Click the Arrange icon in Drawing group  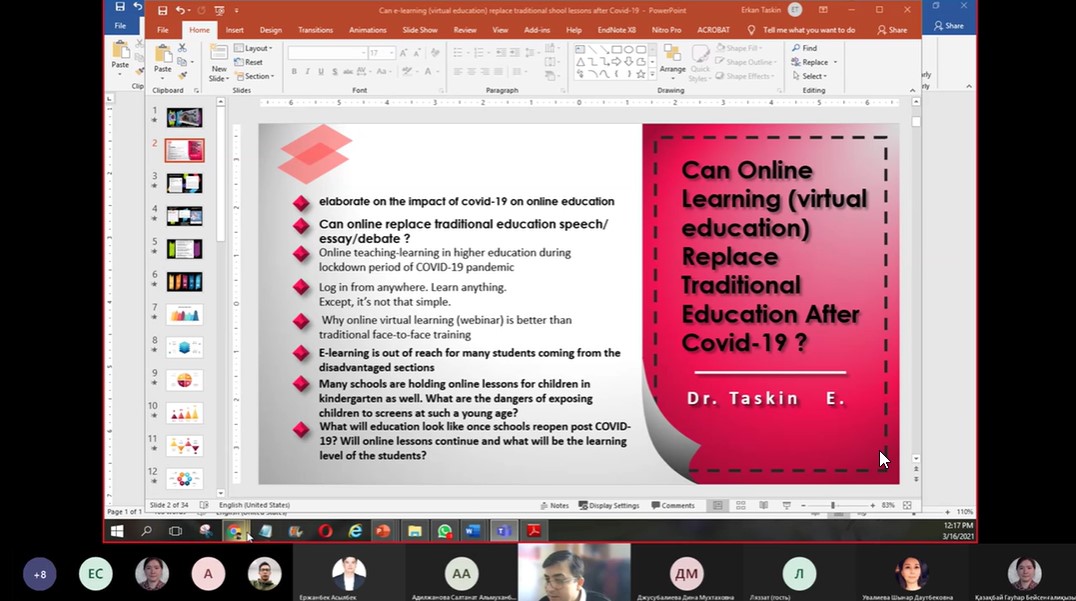[x=672, y=54]
